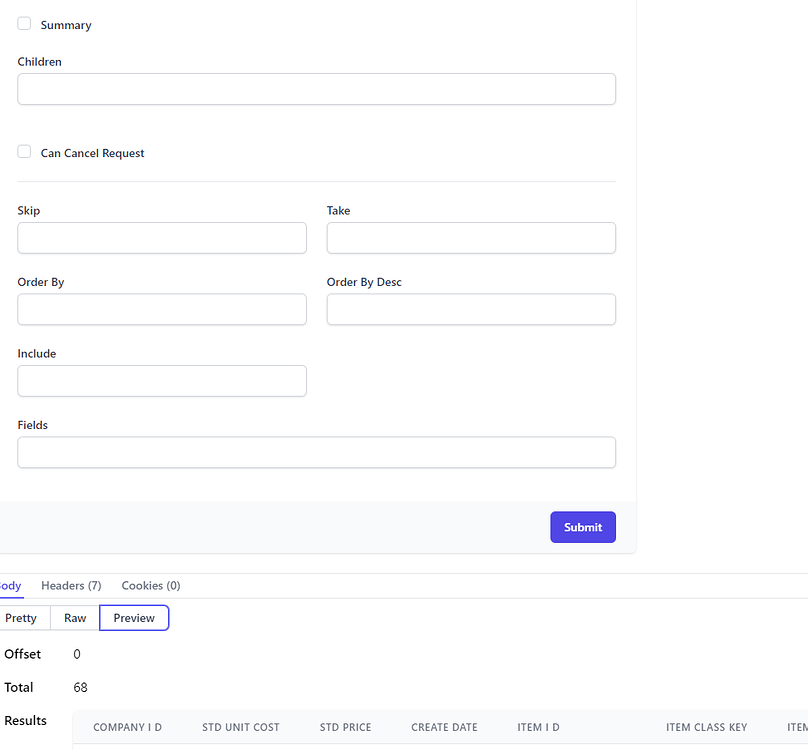This screenshot has height=750, width=808.
Task: Submit the query form
Action: coord(583,527)
